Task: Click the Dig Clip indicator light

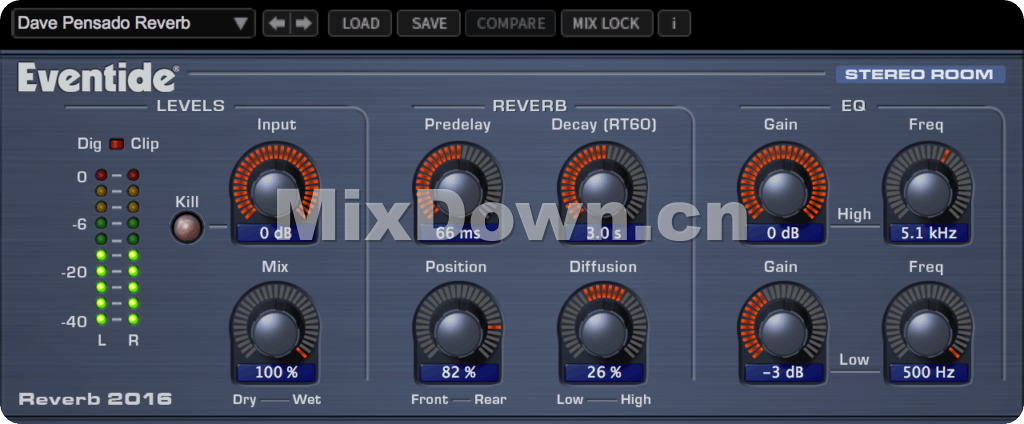Action: click(x=117, y=144)
